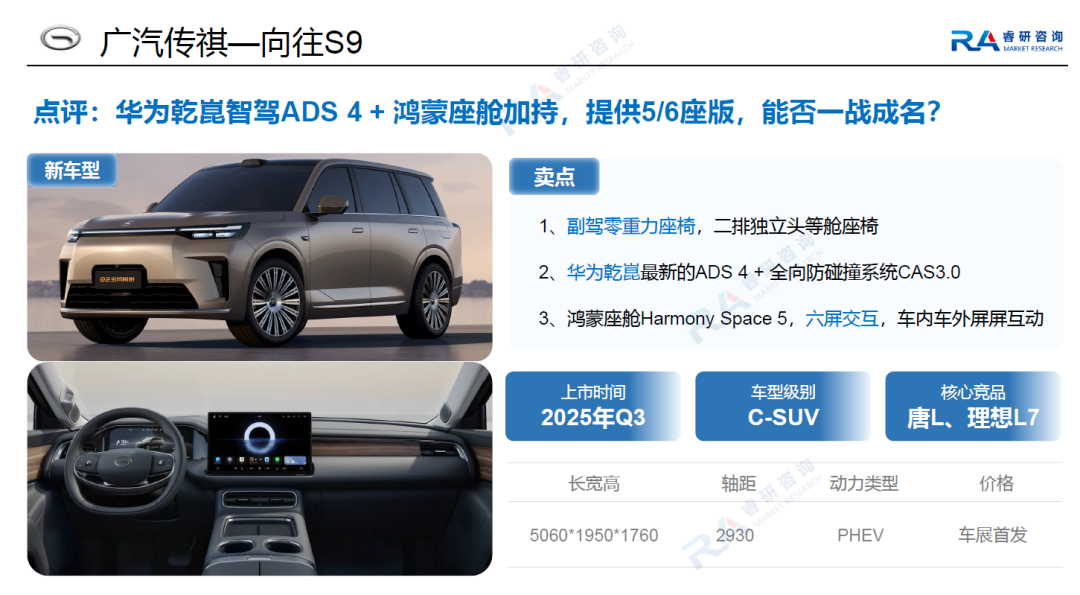1080x595 pixels.
Task: Select the 新车型 badge label
Action: (72, 170)
